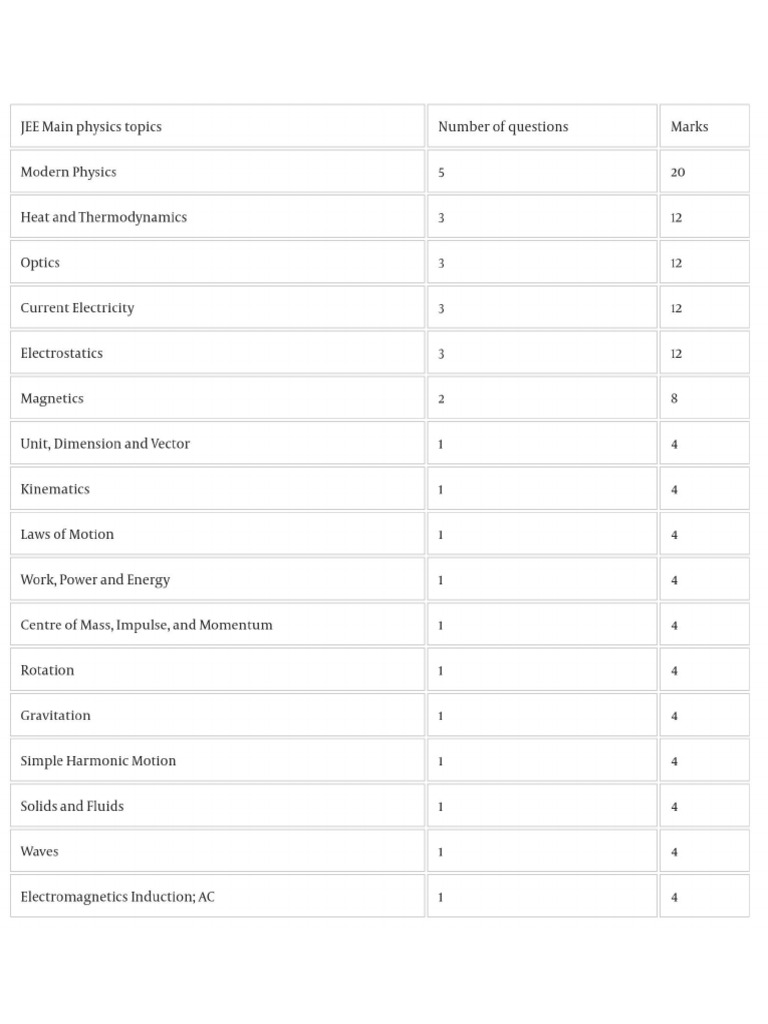This screenshot has width=768, height=1024.
Task: Click the 'Waves' topic cell
Action: (x=217, y=851)
